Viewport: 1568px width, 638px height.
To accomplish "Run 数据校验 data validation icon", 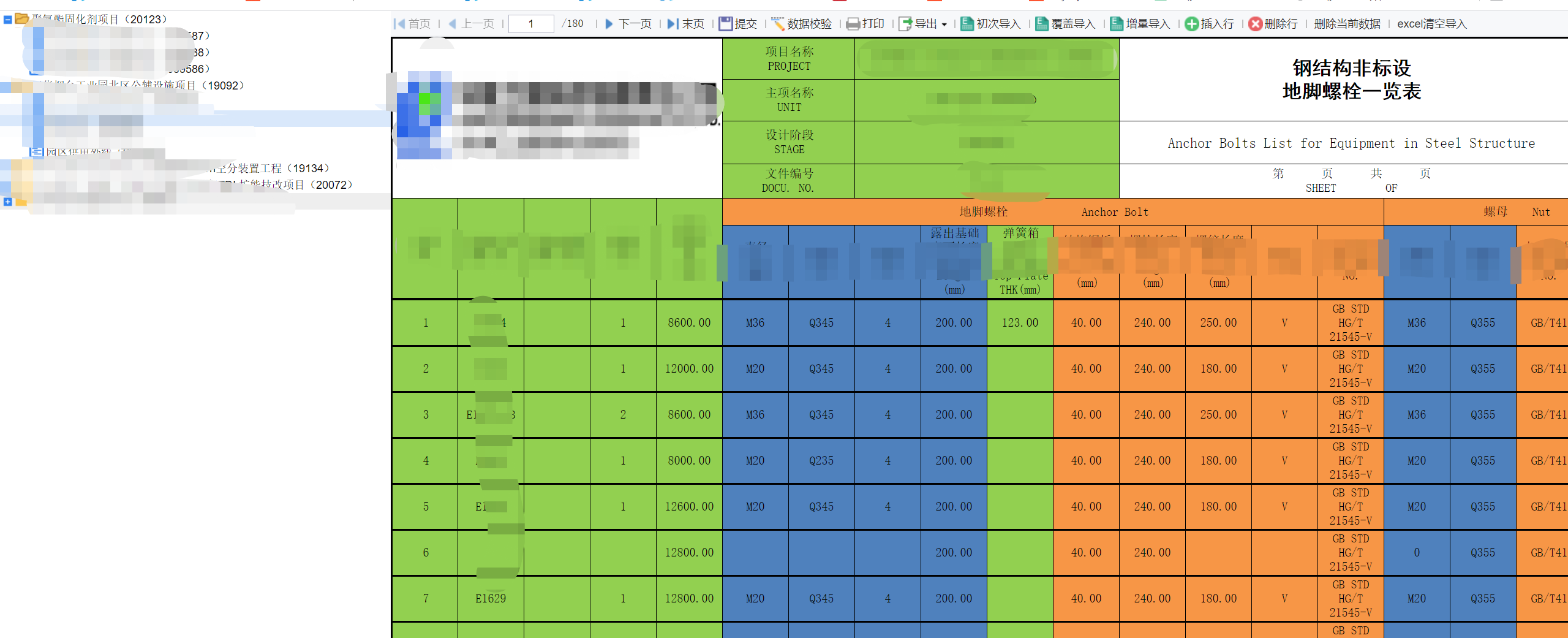I will point(778,24).
